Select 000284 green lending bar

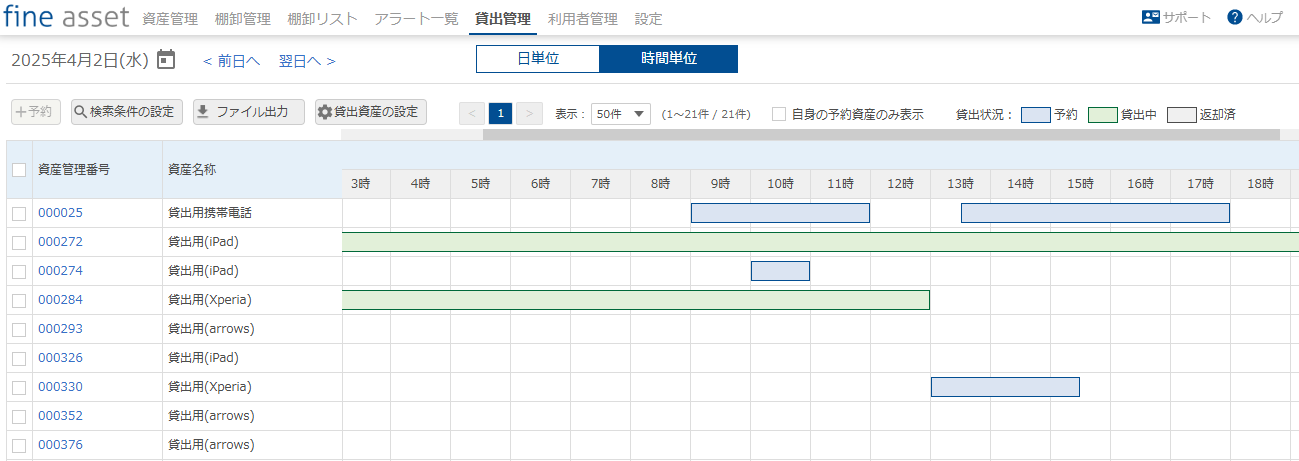[x=636, y=300]
